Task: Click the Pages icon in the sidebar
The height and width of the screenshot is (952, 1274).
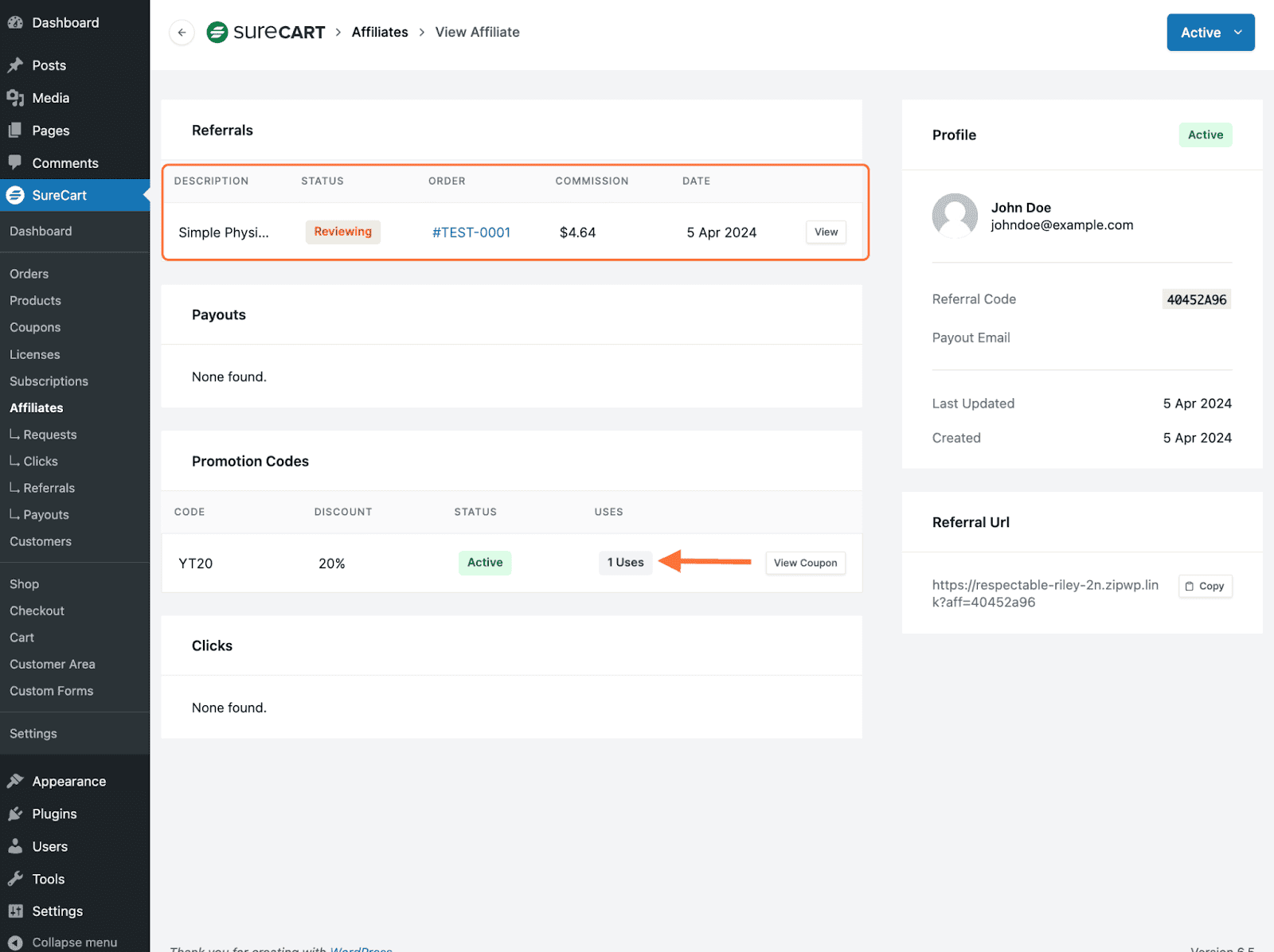Action: point(16,130)
